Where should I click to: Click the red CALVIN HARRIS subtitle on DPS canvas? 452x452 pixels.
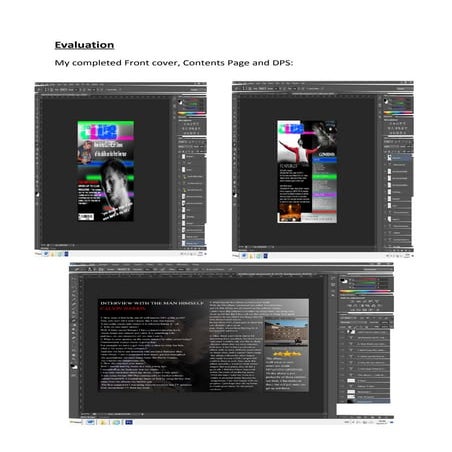pos(123,309)
